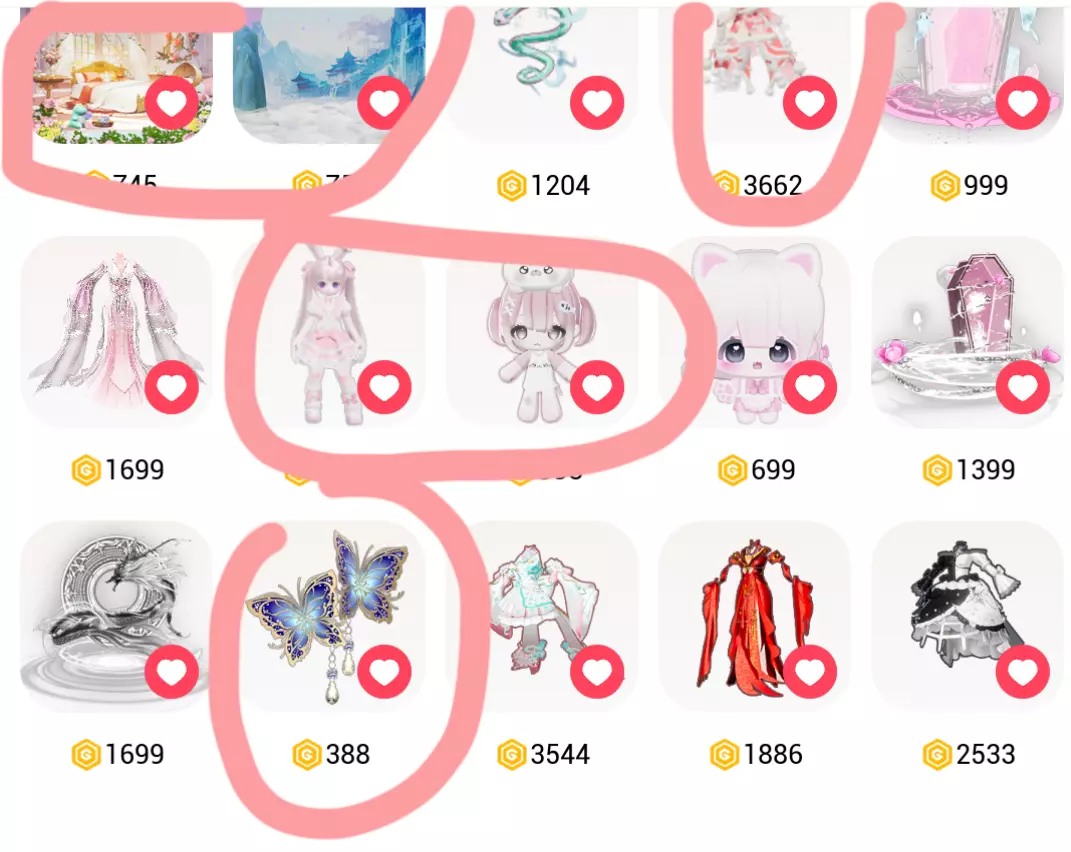This screenshot has width=1071, height=852.
Task: Unfavorite the red hanfu dress priced 1886
Action: point(810,672)
